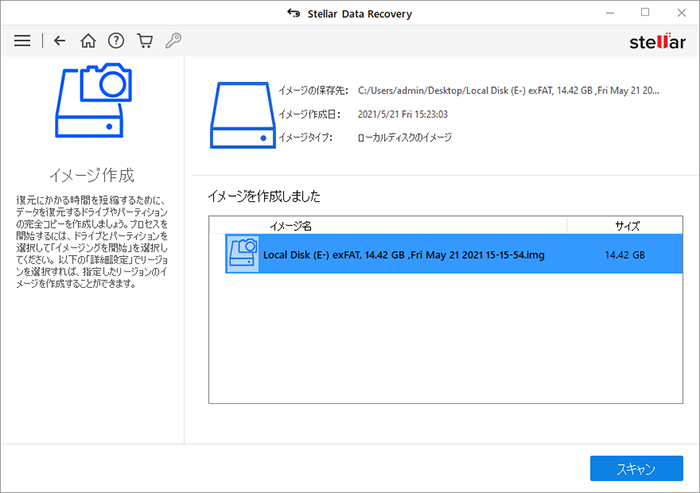The width and height of the screenshot is (700, 493).
Task: Click the イメージ作成 heading
Action: click(x=91, y=175)
